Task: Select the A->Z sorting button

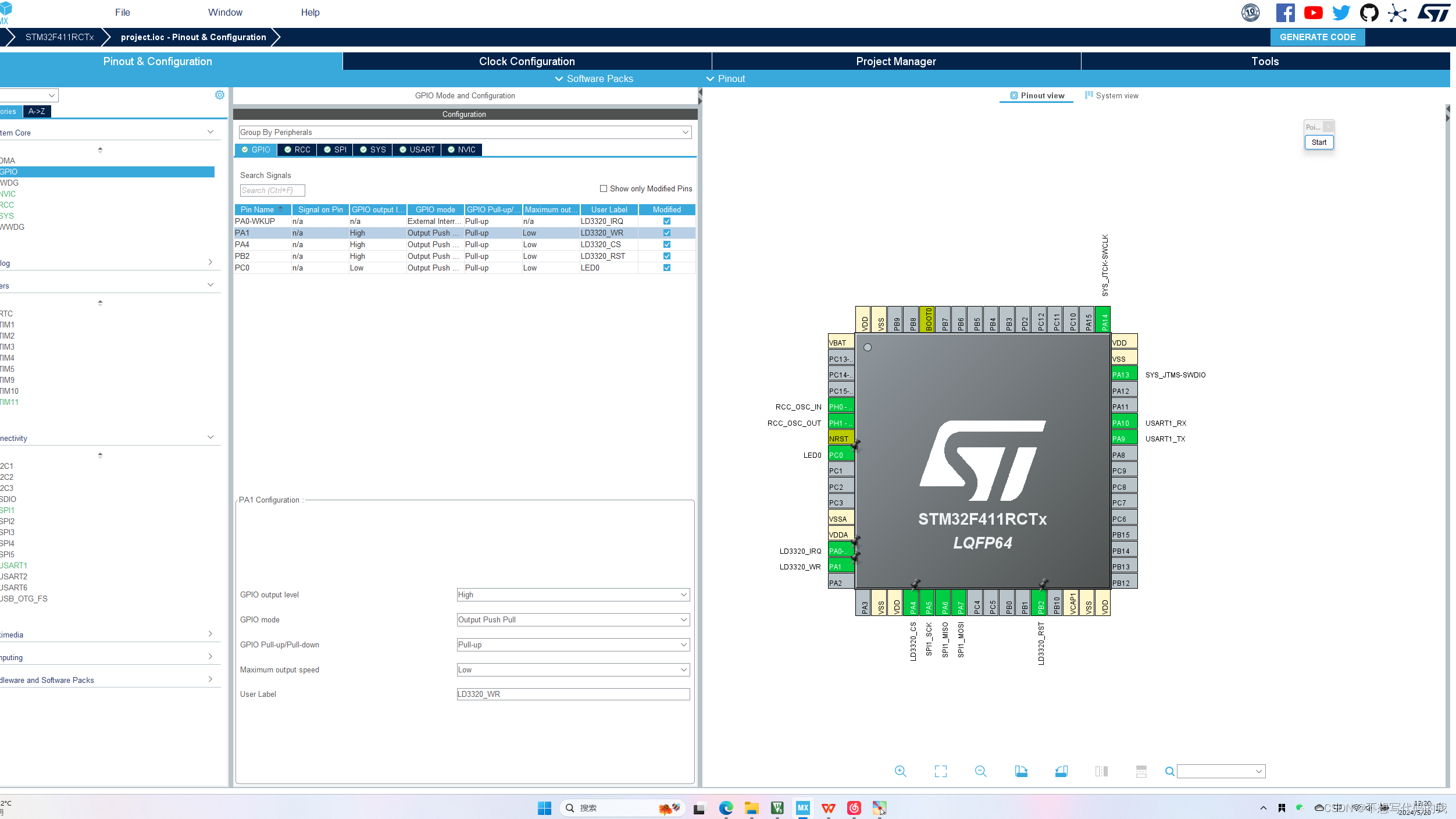Action: (37, 111)
